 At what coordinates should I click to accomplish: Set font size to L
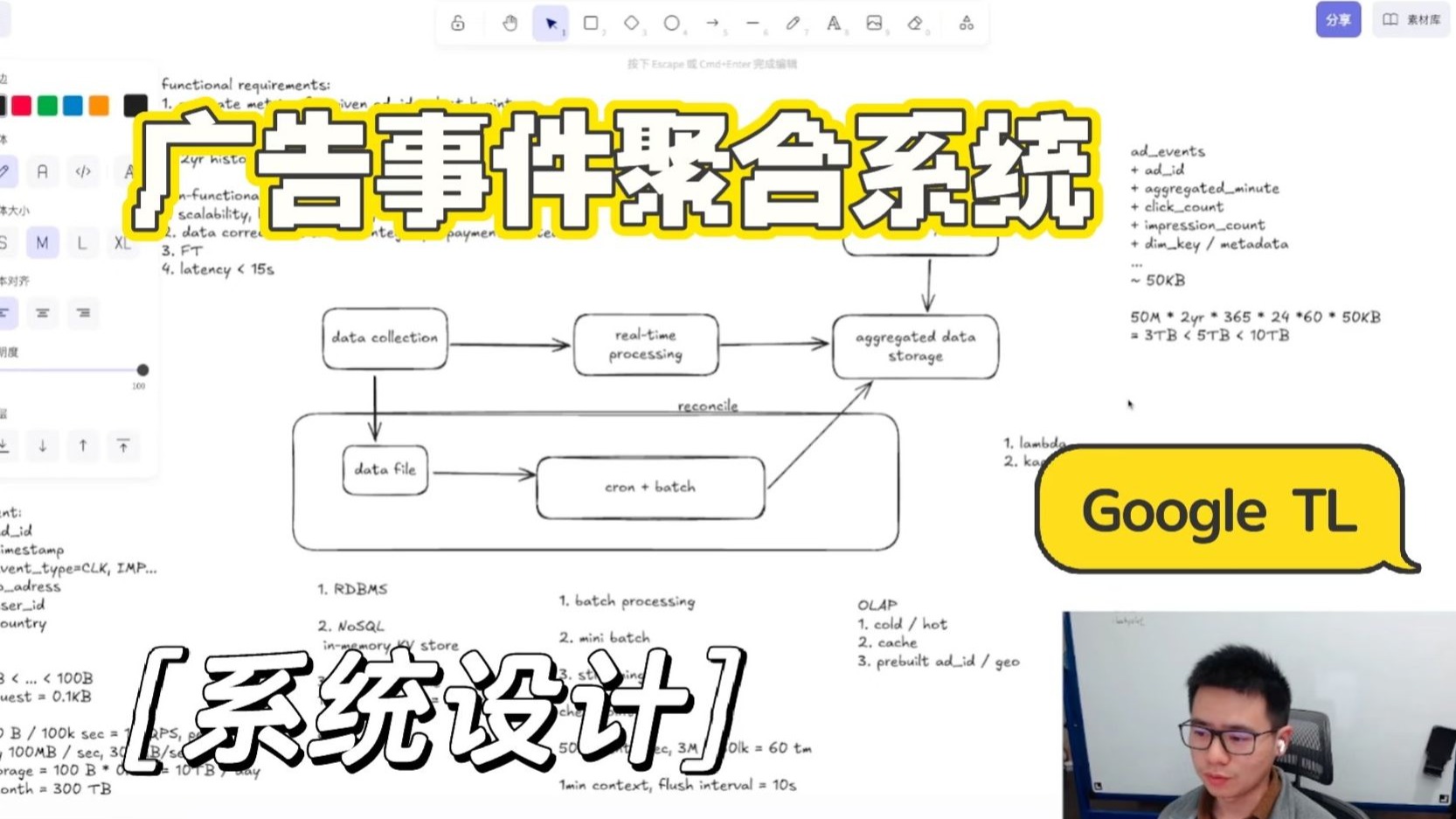82,242
